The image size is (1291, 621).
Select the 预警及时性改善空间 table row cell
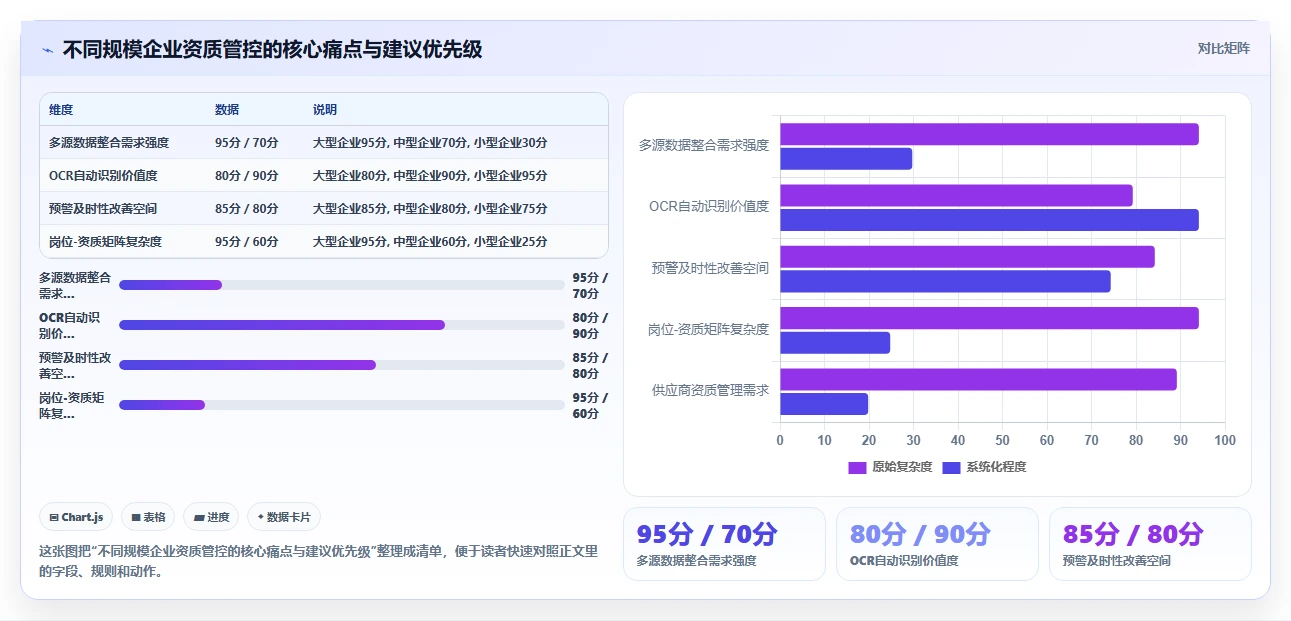click(103, 209)
